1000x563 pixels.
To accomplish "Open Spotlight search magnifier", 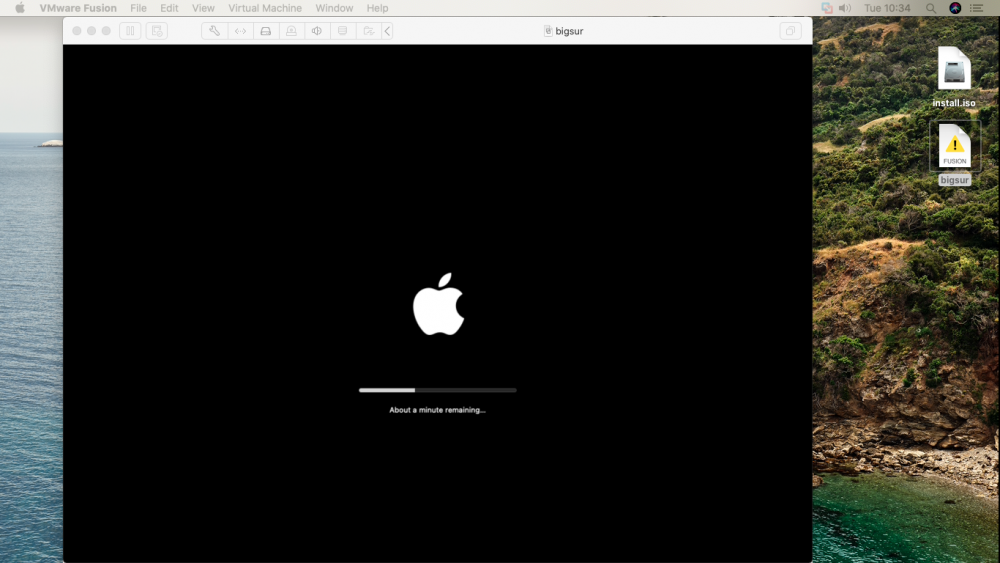I will click(931, 8).
